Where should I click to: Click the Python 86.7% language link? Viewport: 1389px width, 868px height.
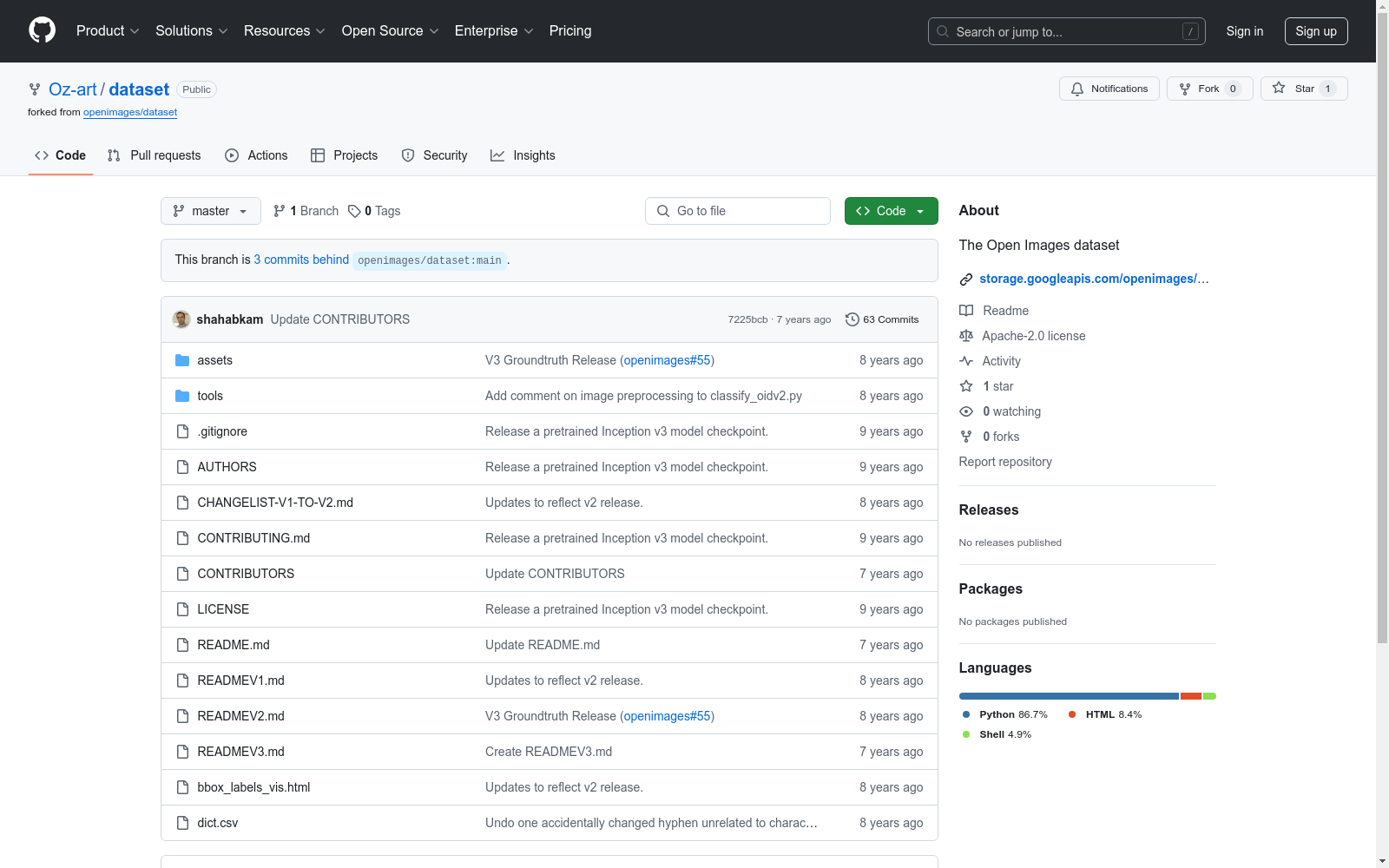pos(1005,714)
